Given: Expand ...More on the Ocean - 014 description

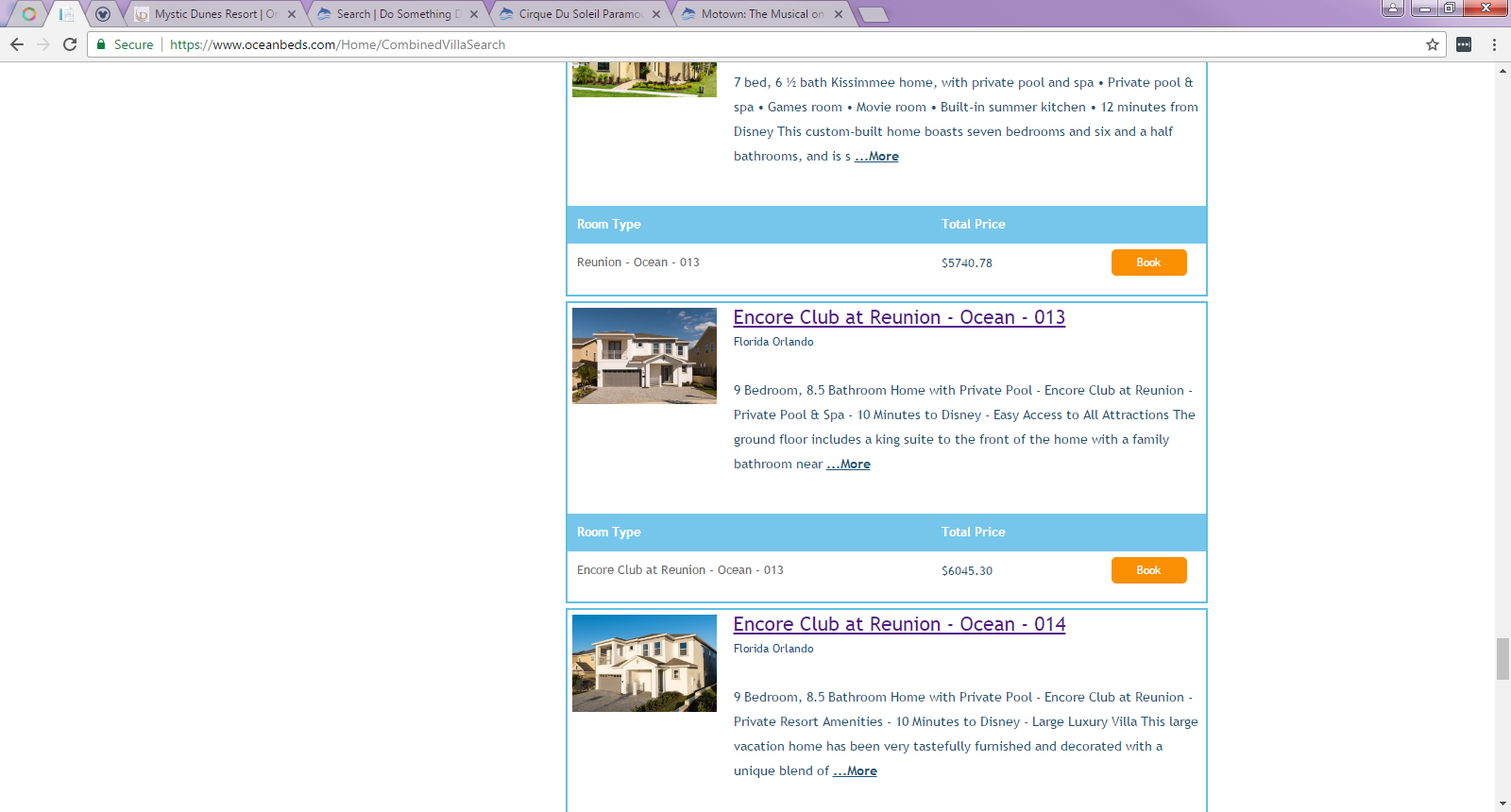Looking at the screenshot, I should (855, 771).
